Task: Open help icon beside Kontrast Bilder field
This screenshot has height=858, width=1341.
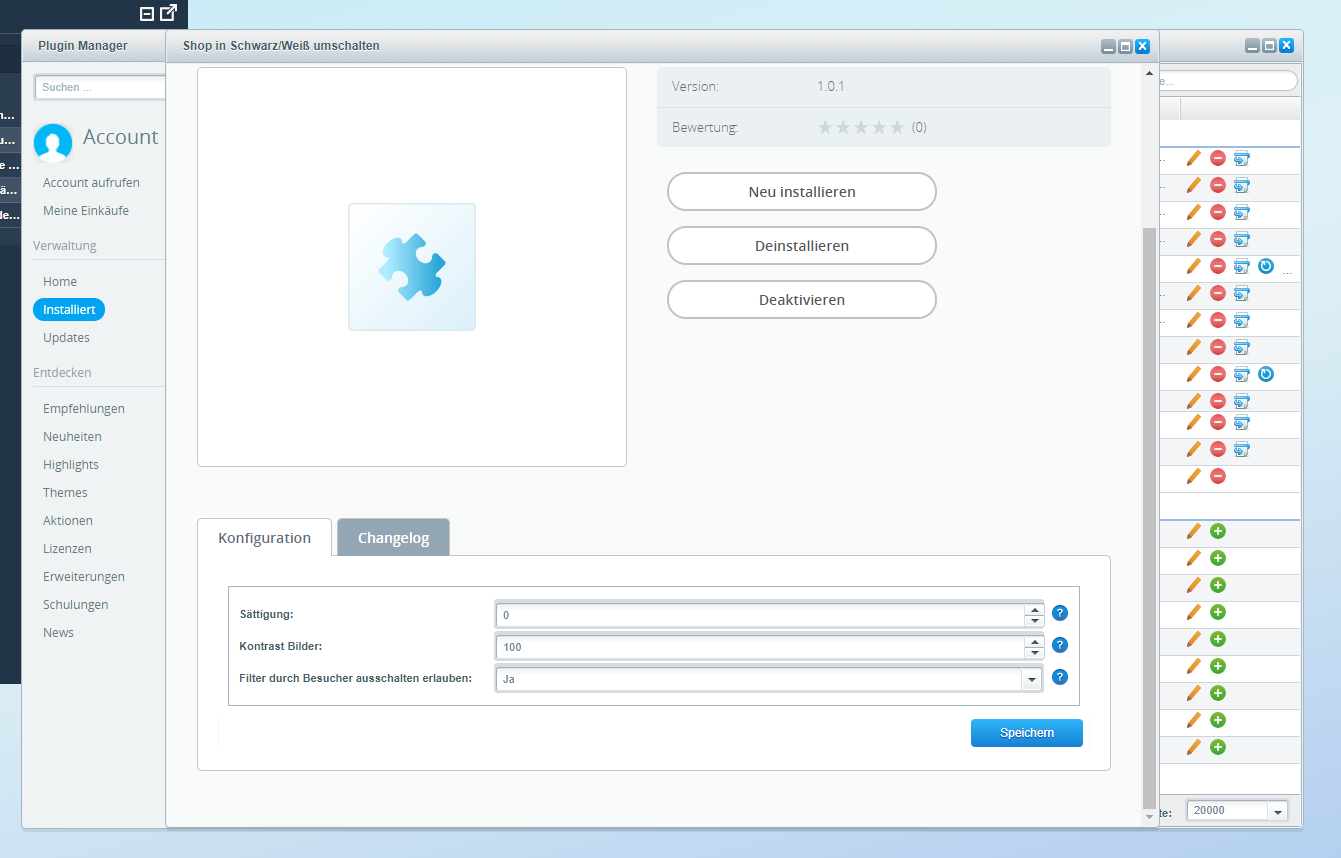Action: 1060,645
